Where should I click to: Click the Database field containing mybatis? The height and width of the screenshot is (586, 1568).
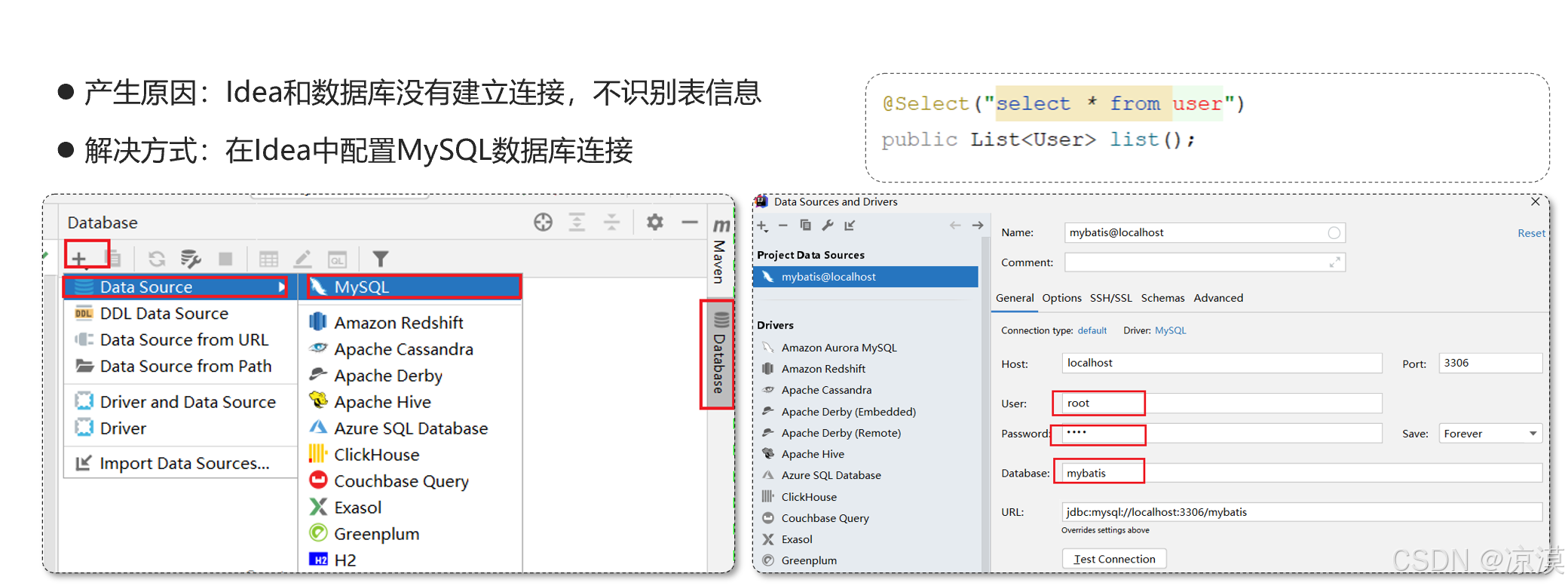point(1301,473)
